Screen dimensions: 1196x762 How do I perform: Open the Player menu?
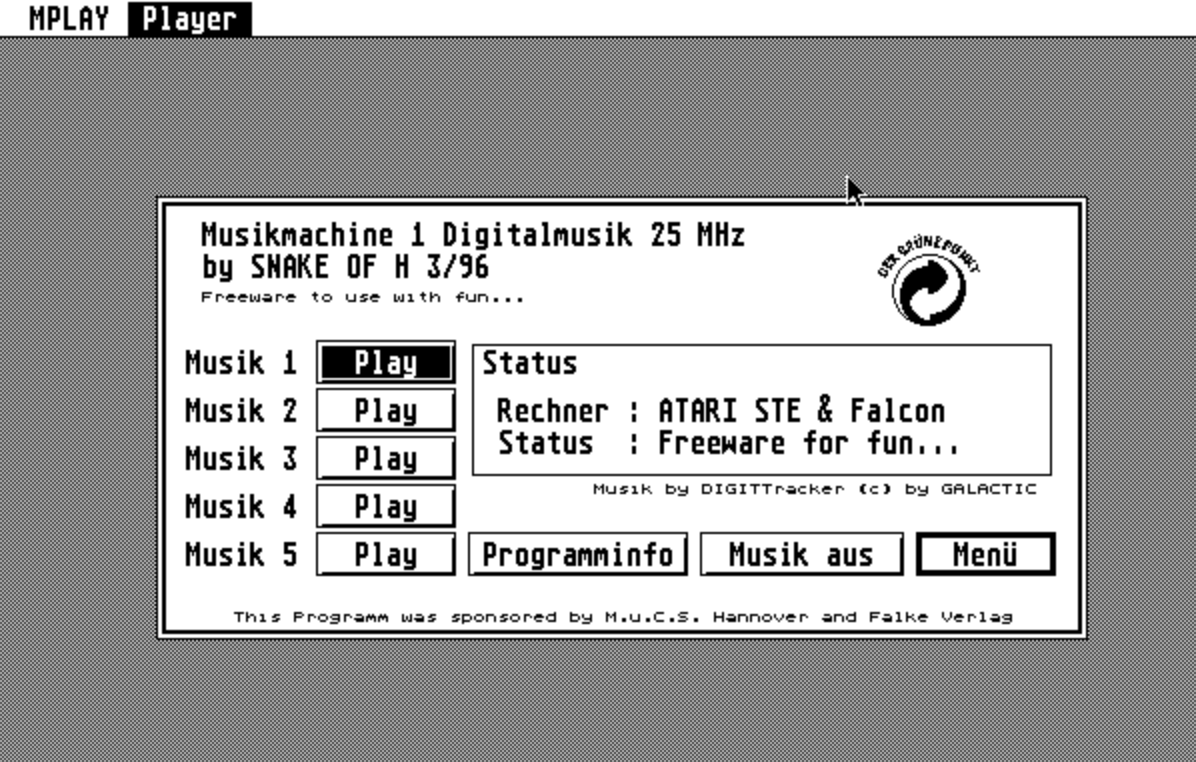[x=189, y=18]
